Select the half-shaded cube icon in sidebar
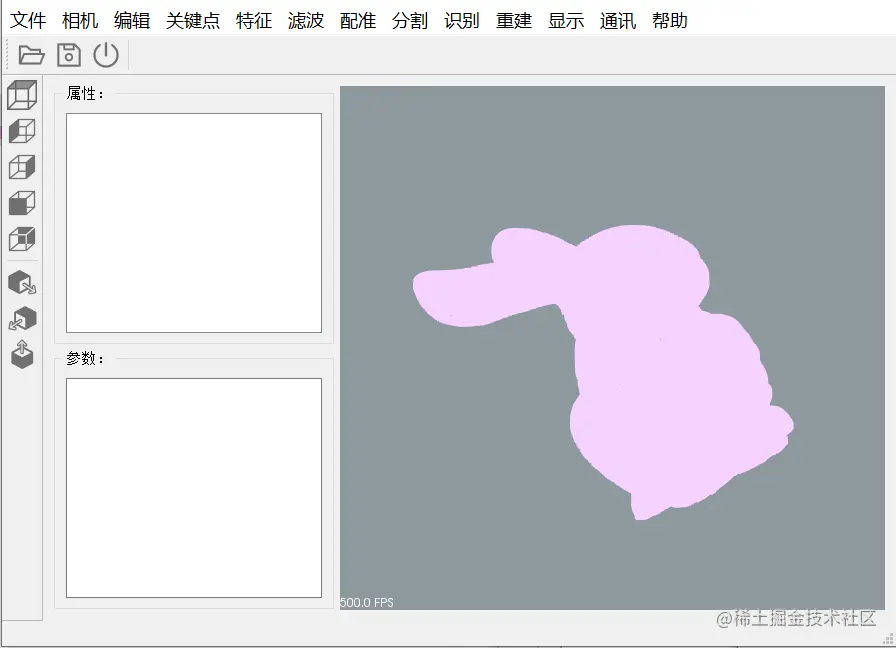The width and height of the screenshot is (896, 648). click(20, 130)
